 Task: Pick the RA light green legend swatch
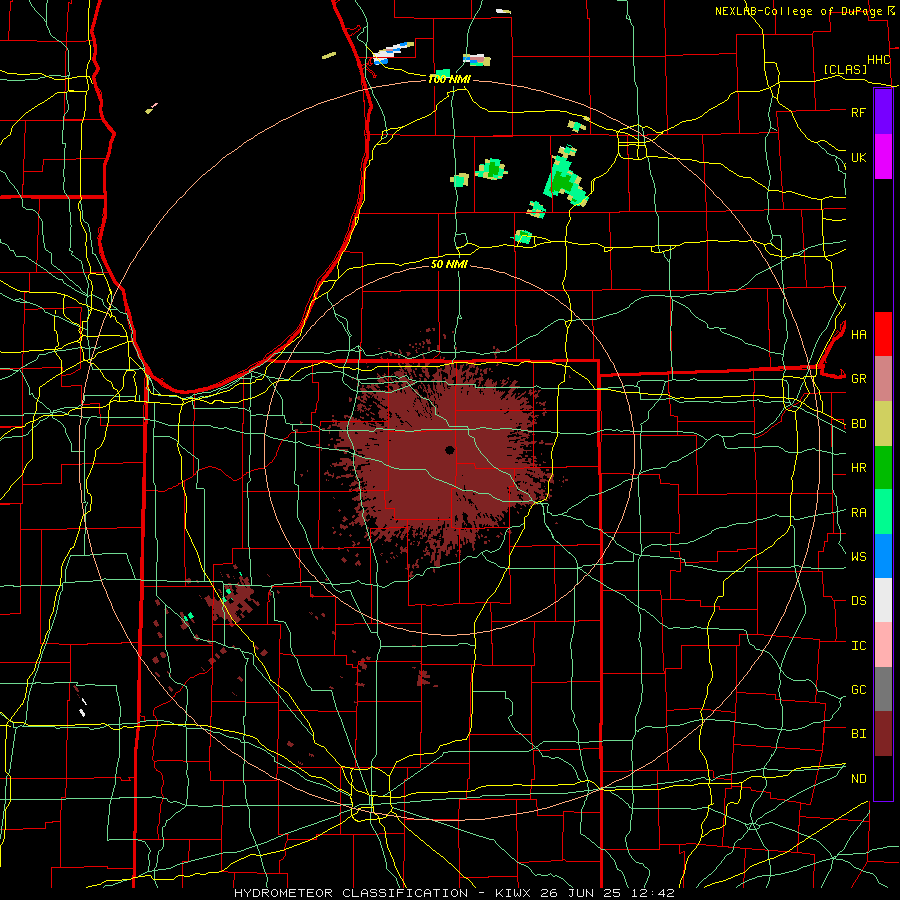point(883,512)
